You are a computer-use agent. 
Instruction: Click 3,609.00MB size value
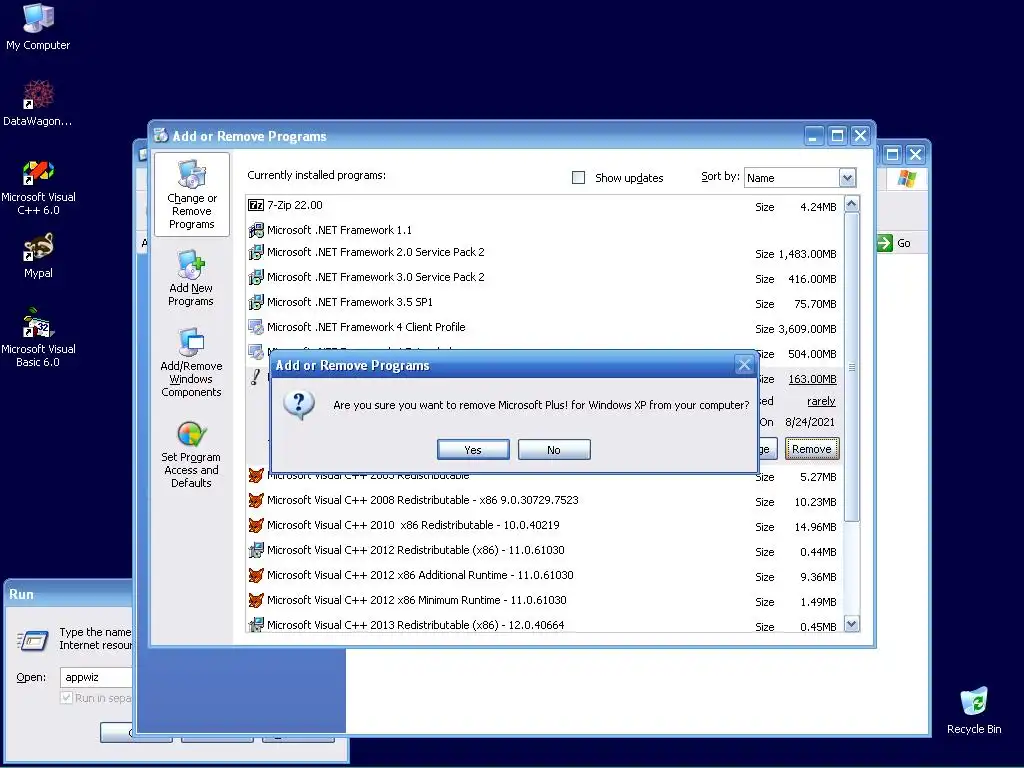point(807,329)
